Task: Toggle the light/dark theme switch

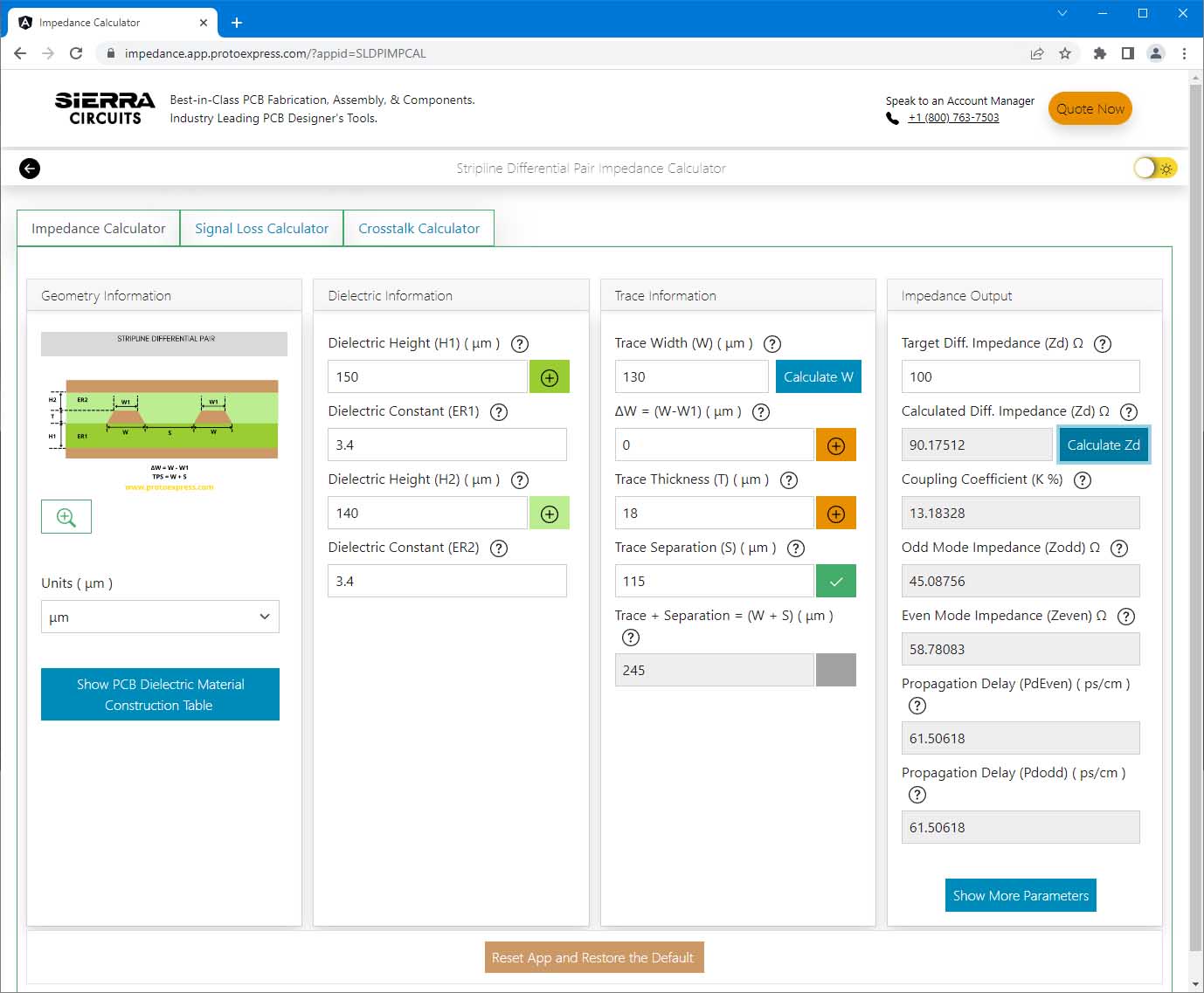Action: pyautogui.click(x=1154, y=169)
